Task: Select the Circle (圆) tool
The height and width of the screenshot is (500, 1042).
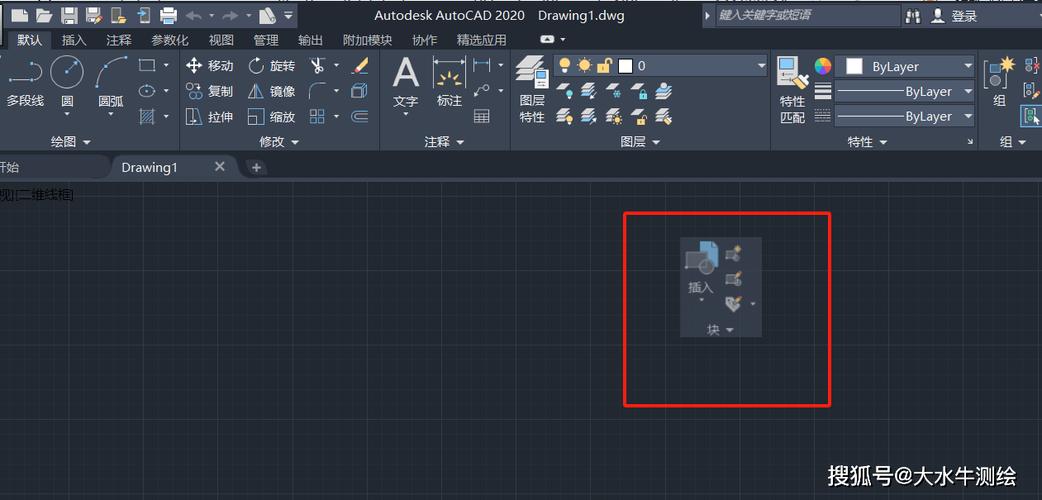Action: (67, 82)
